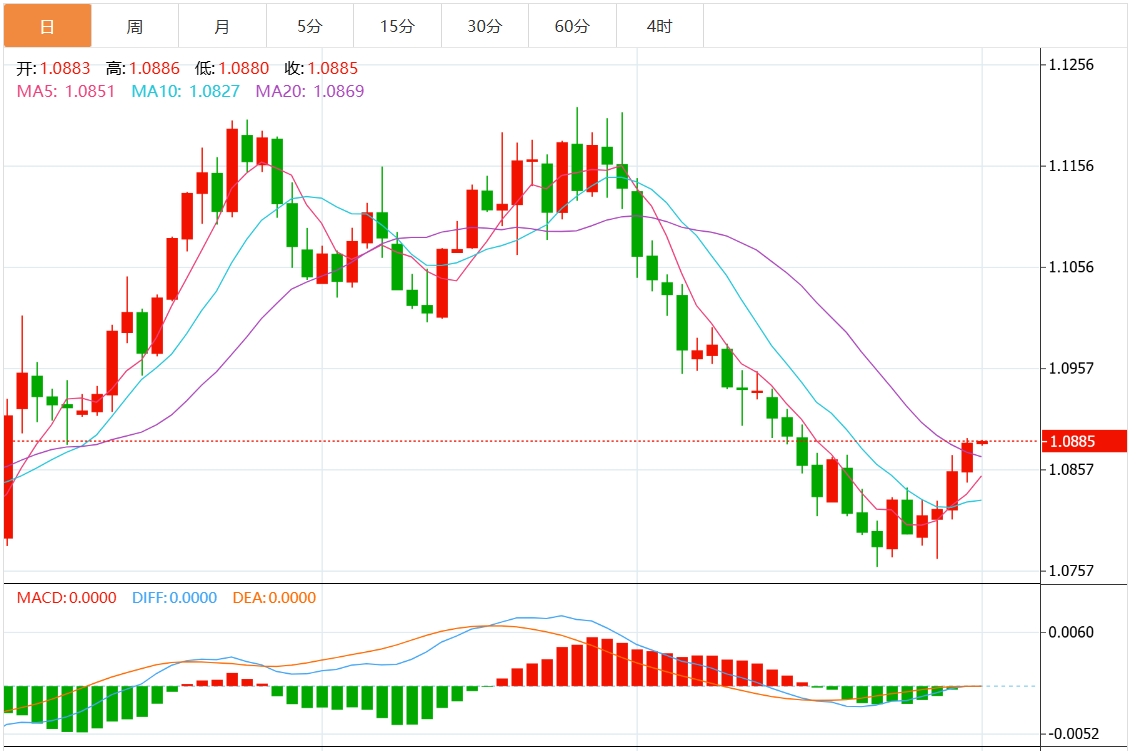
Task: Click the 1.0757 price axis label
Action: pos(1071,571)
